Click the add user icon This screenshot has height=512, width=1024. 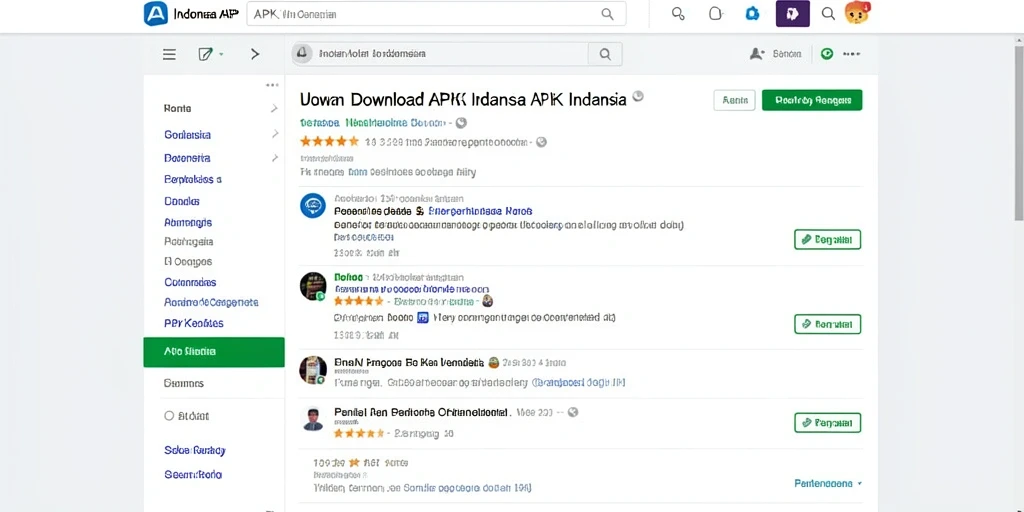pos(757,54)
